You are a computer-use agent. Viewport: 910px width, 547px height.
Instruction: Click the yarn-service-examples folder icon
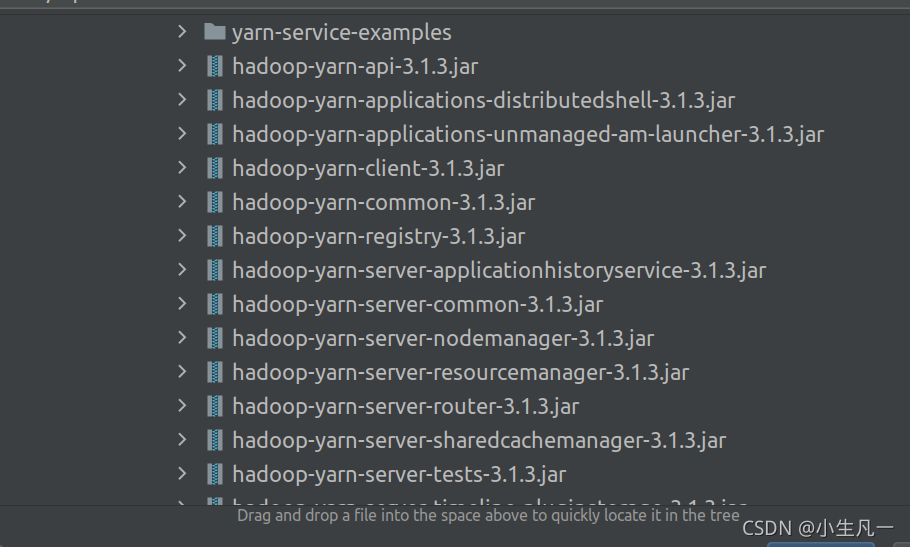[x=215, y=31]
